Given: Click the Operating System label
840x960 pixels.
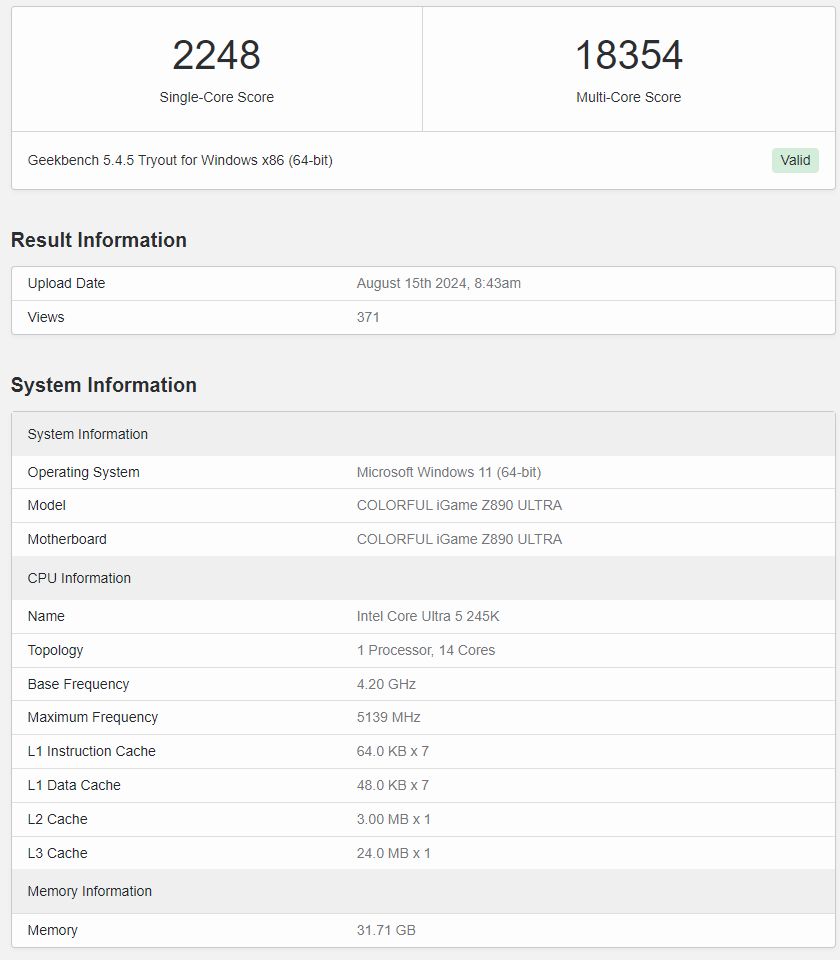Looking at the screenshot, I should click(83, 473).
